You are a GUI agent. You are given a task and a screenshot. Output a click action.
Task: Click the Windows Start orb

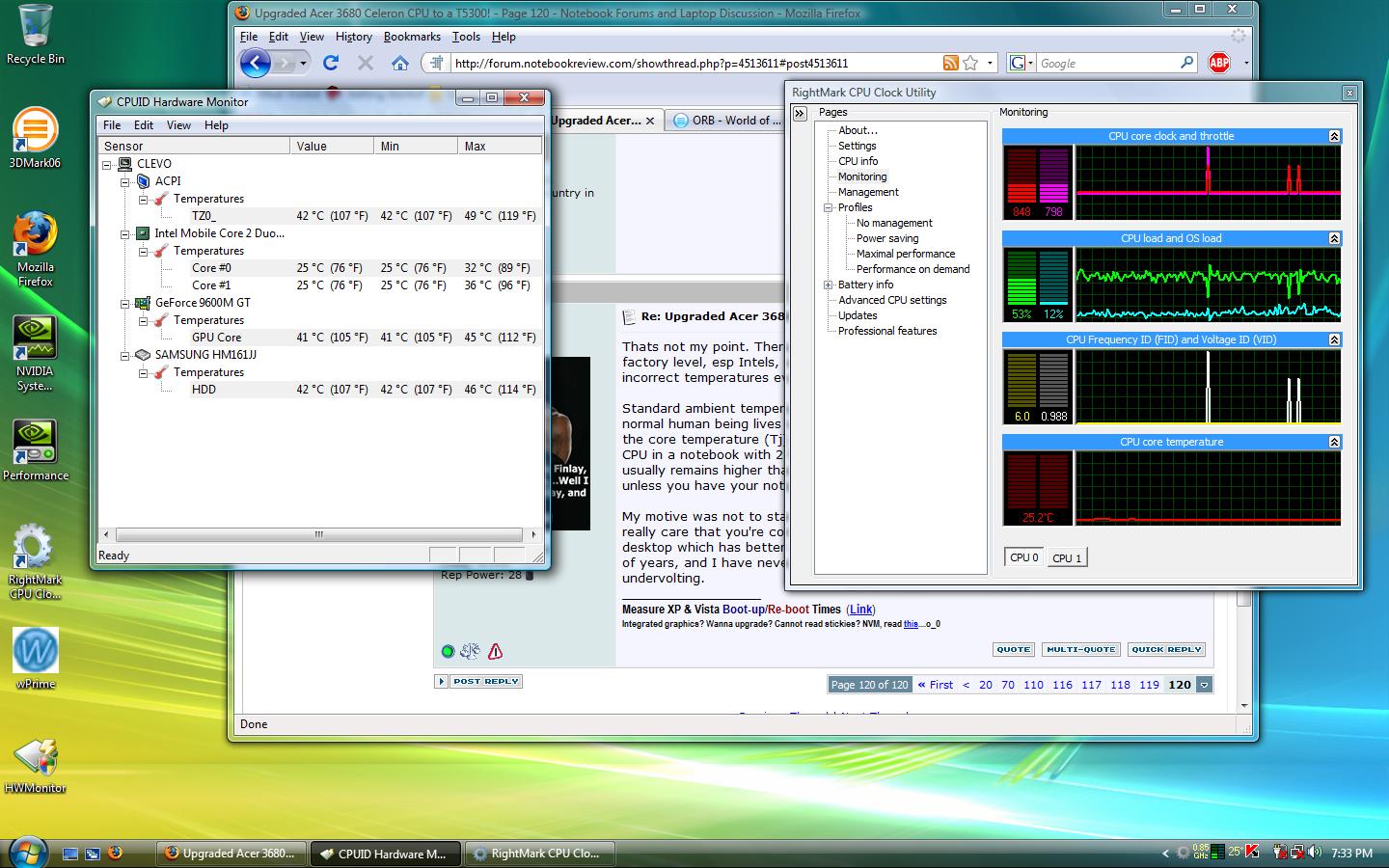click(x=28, y=853)
